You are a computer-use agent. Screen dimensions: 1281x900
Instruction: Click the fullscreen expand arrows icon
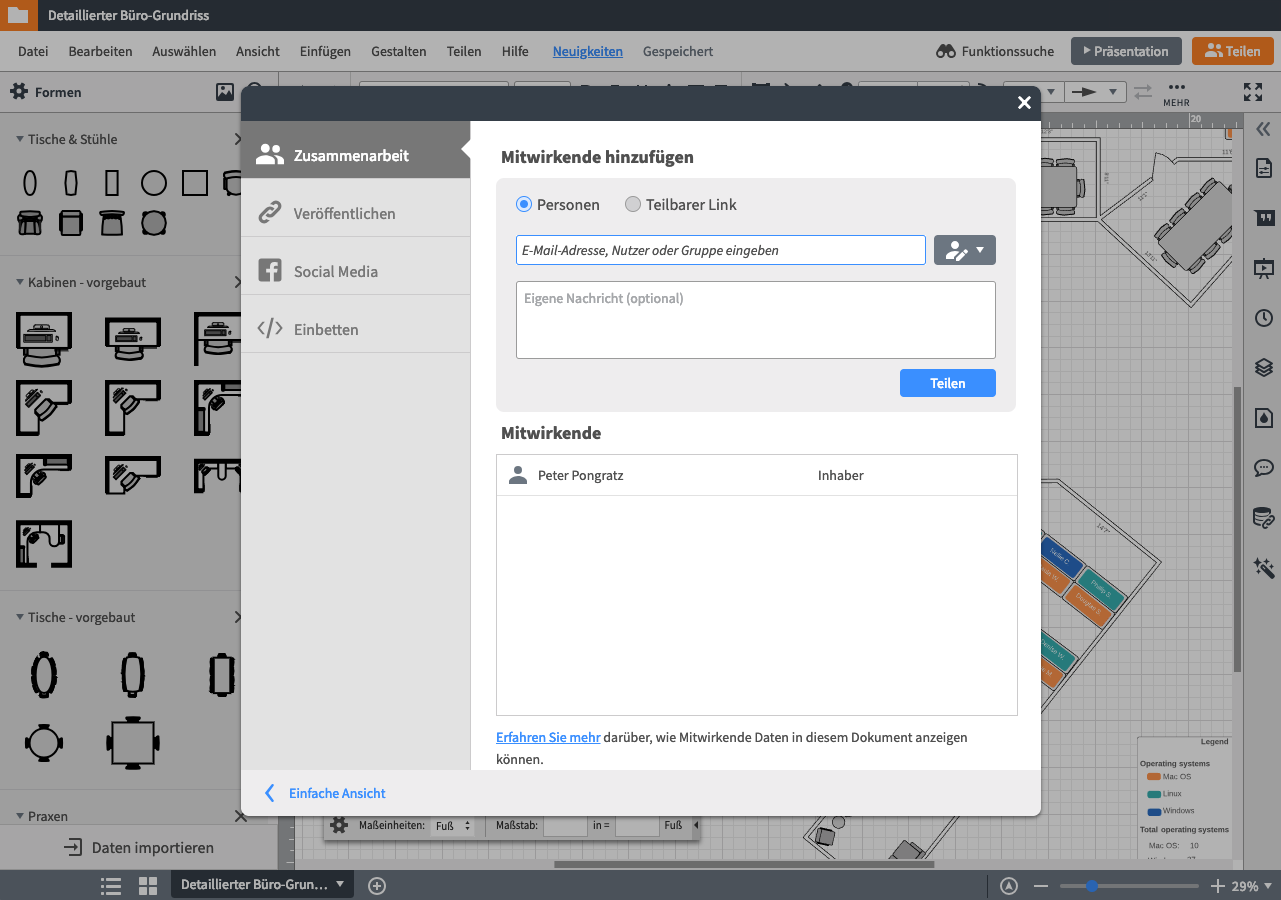pos(1253,92)
